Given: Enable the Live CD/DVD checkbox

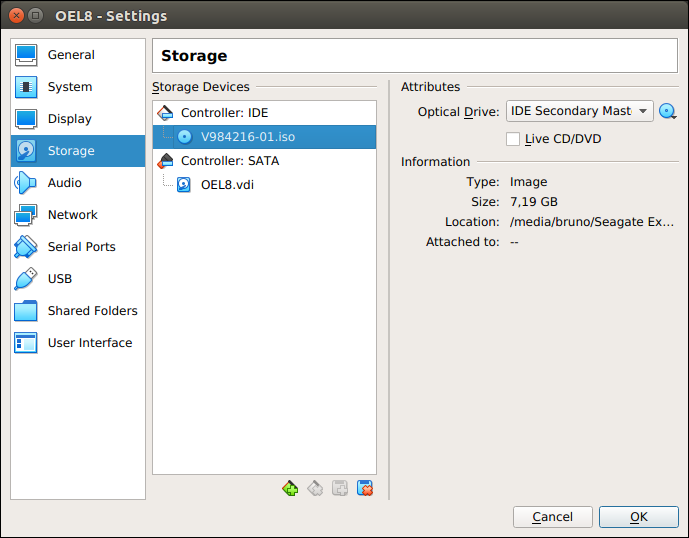Looking at the screenshot, I should tap(513, 139).
